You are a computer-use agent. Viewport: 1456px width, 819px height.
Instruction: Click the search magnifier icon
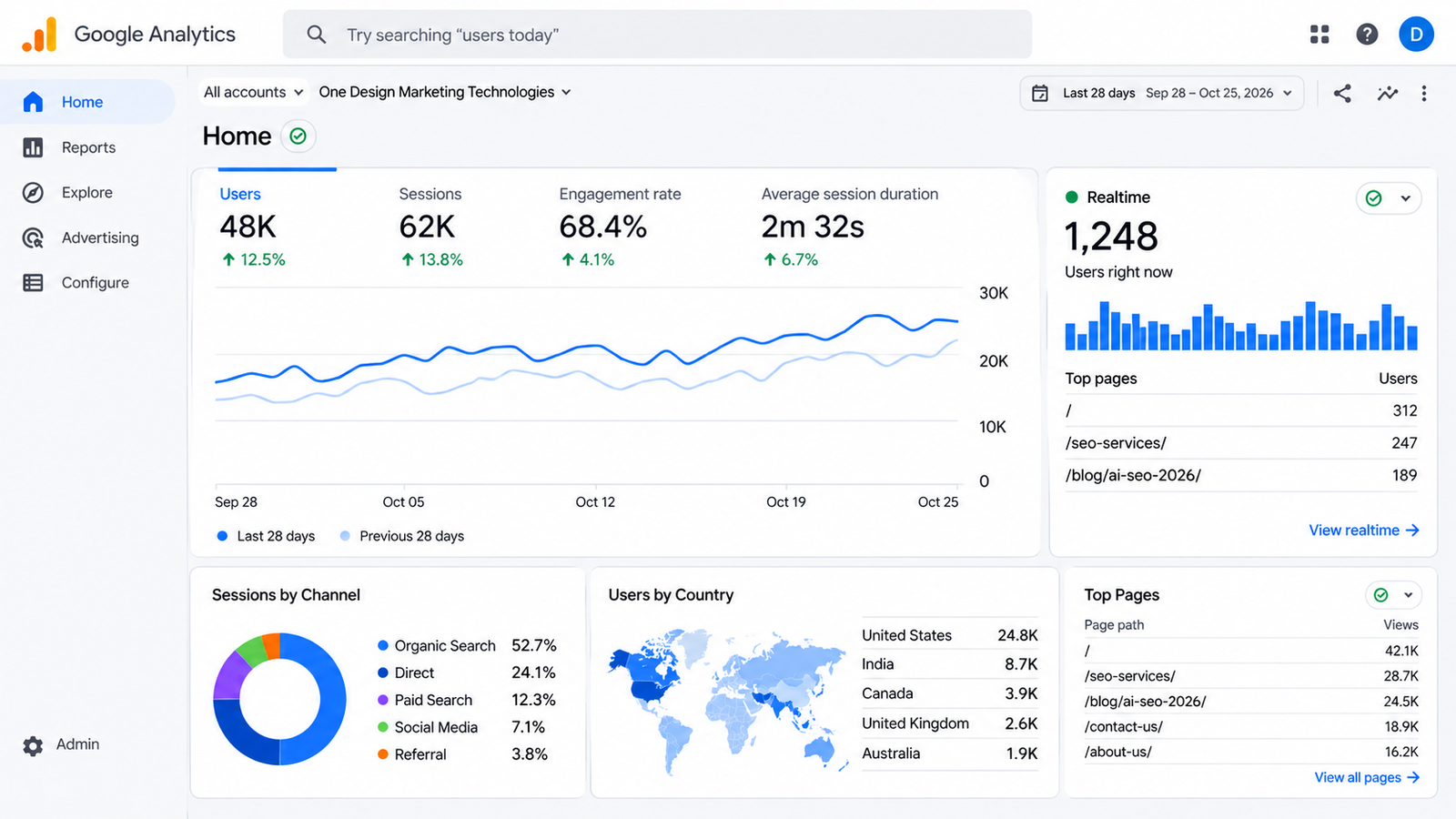(316, 35)
